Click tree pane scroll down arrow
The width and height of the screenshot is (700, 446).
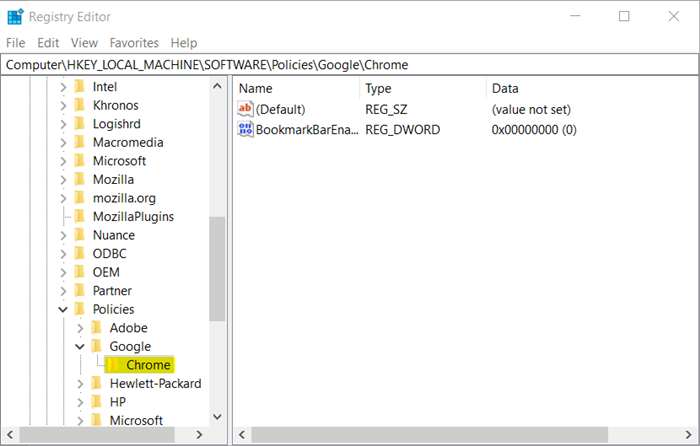pyautogui.click(x=217, y=417)
